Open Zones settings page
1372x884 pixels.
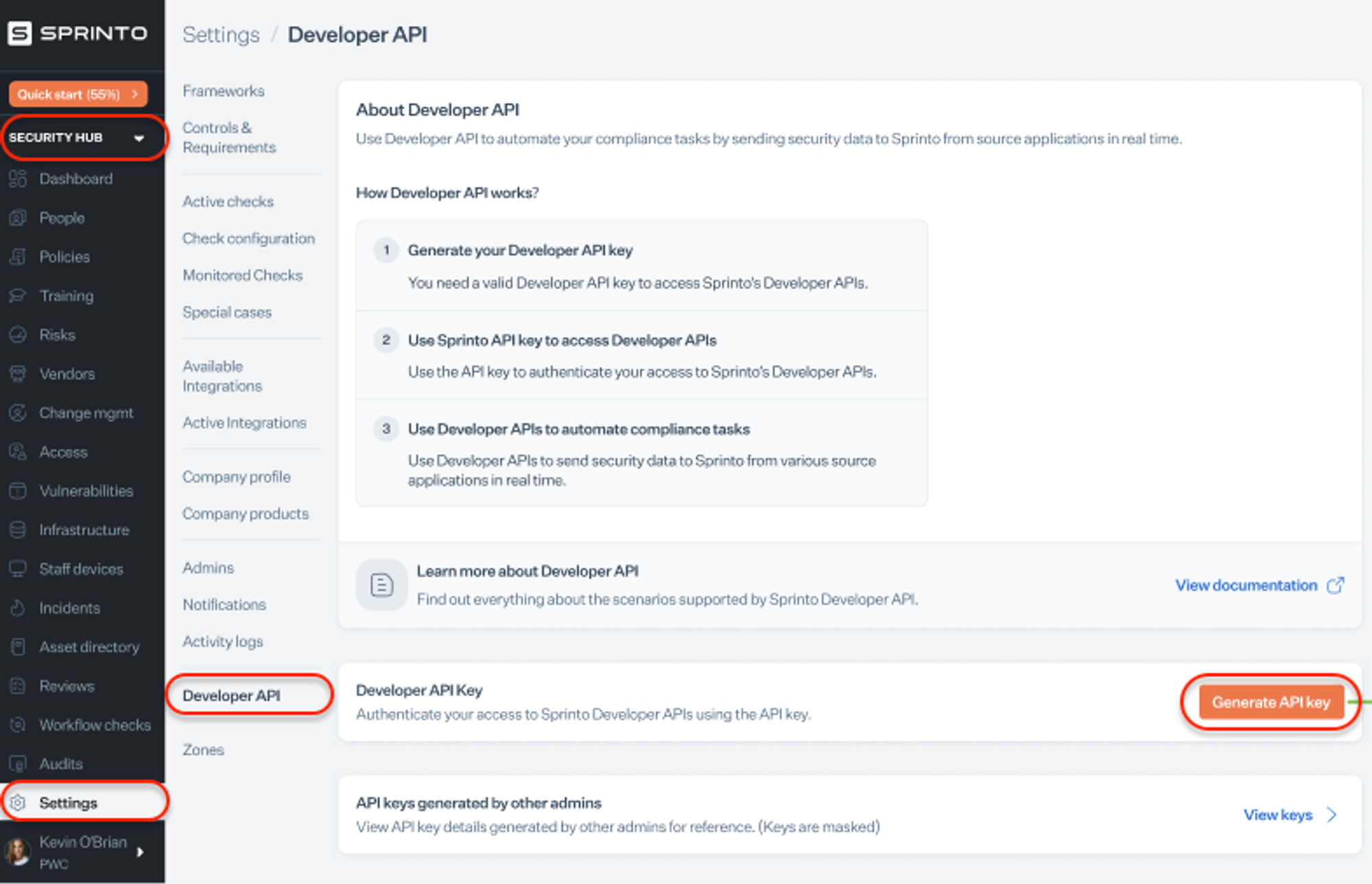(203, 750)
